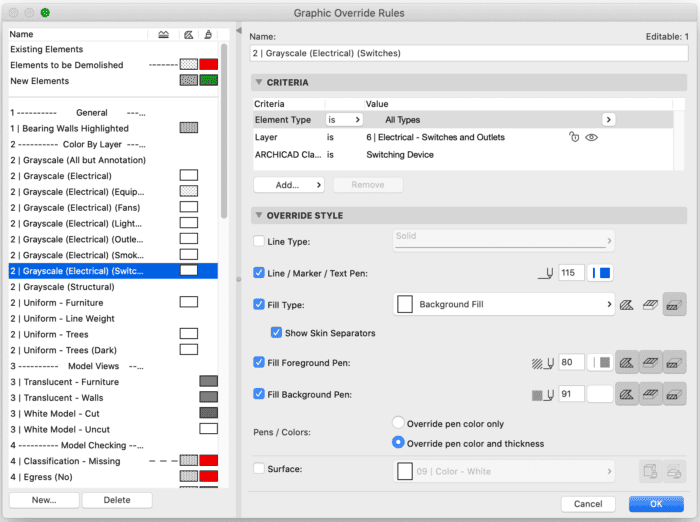Select rule 2 | Grayscale (Structural)

point(113,287)
